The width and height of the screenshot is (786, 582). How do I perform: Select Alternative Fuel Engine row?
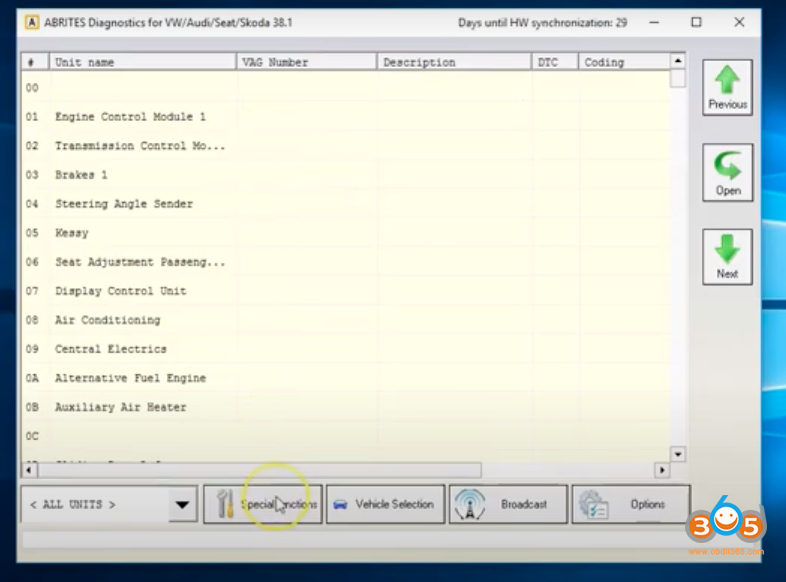pyautogui.click(x=346, y=378)
